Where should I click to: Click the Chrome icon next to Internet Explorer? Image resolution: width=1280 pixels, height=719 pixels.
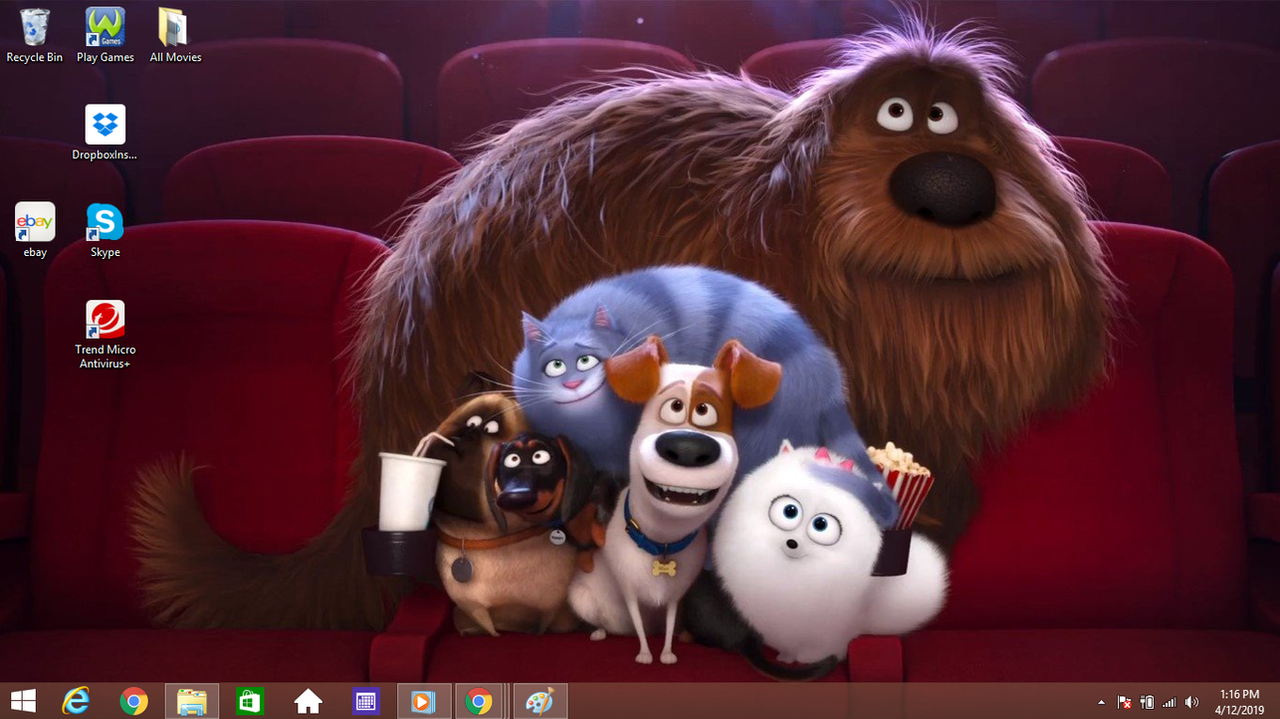(134, 701)
